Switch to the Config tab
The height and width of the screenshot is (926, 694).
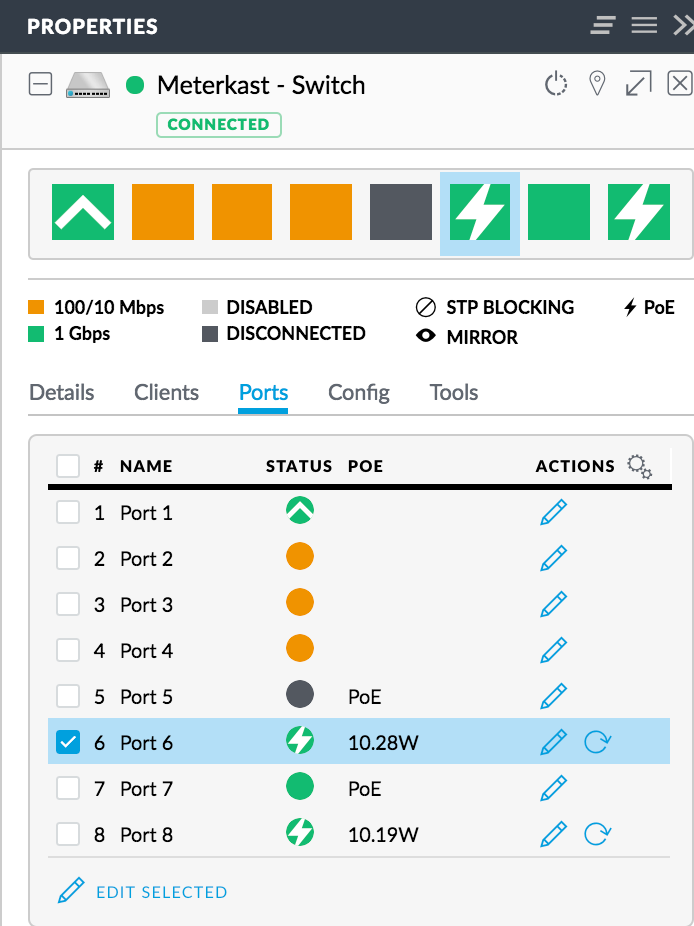[x=359, y=393]
